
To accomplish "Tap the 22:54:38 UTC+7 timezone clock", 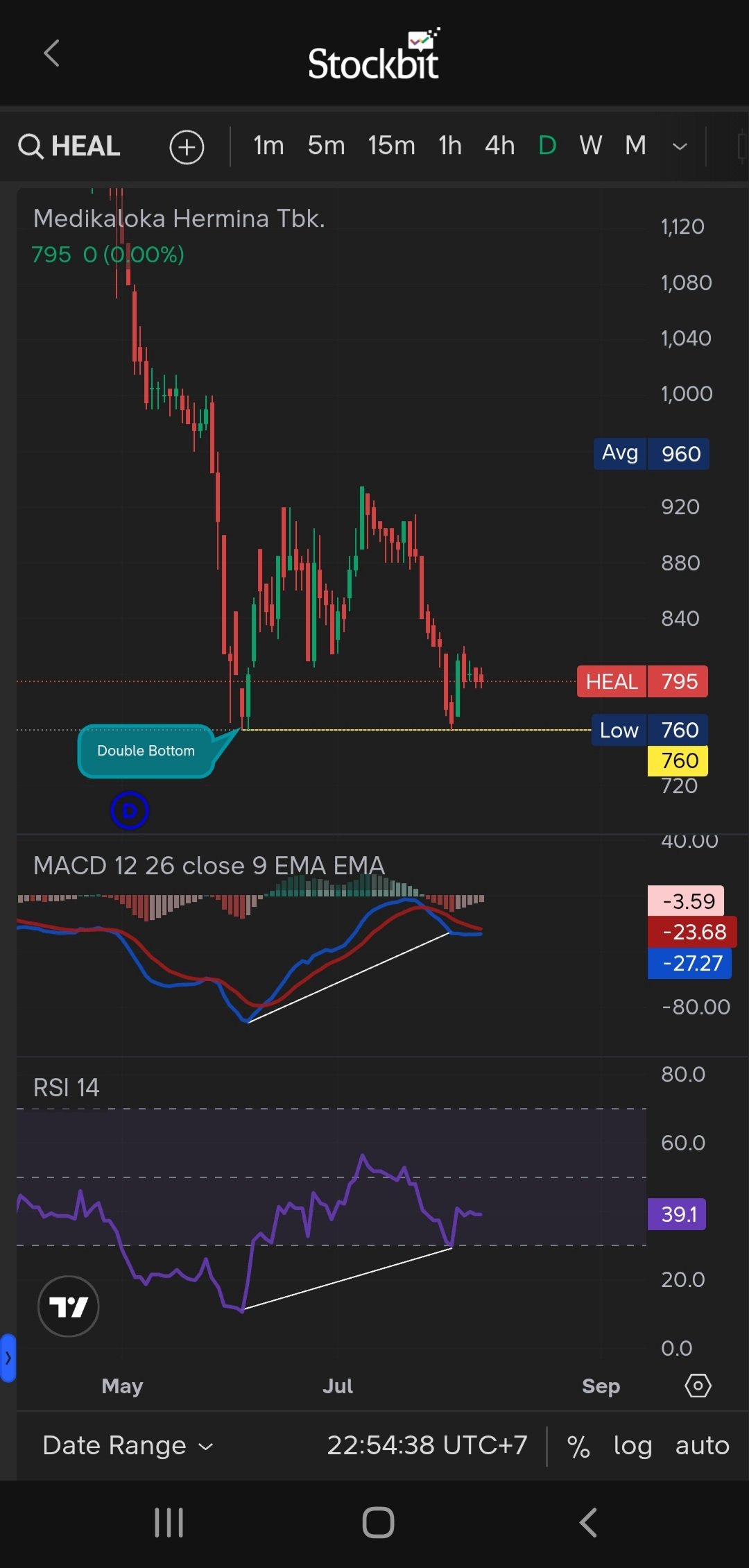I will point(427,1445).
